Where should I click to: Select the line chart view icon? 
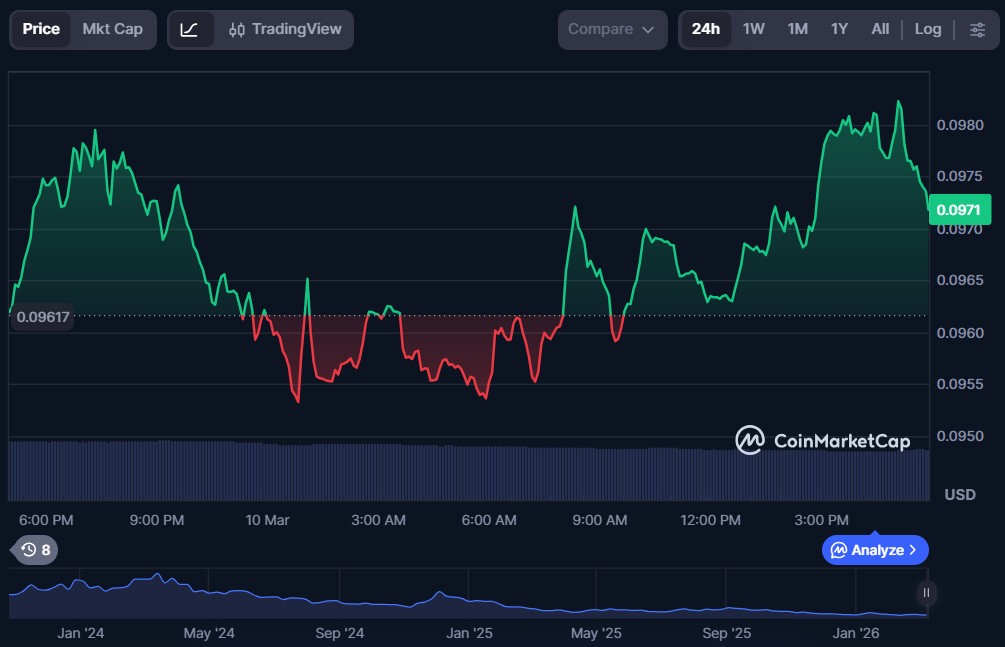coord(190,30)
